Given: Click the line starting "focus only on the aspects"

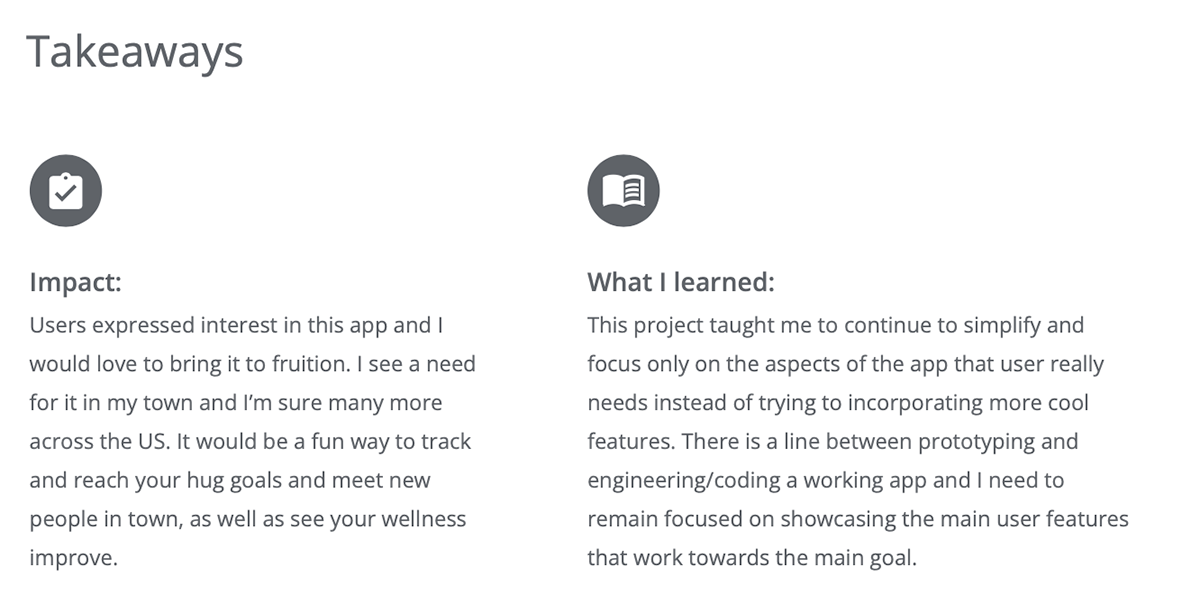Looking at the screenshot, I should click(845, 364).
